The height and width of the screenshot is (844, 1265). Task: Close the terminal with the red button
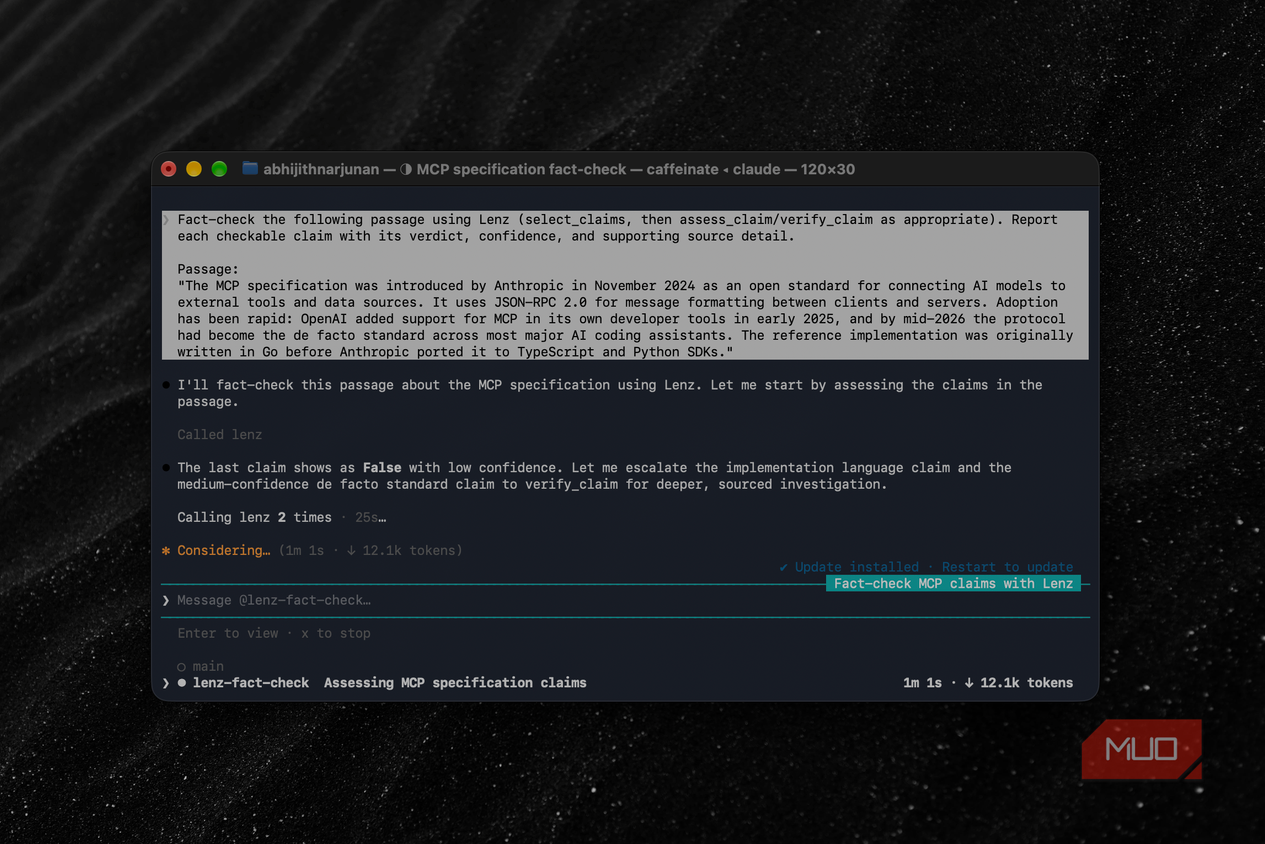tap(169, 169)
